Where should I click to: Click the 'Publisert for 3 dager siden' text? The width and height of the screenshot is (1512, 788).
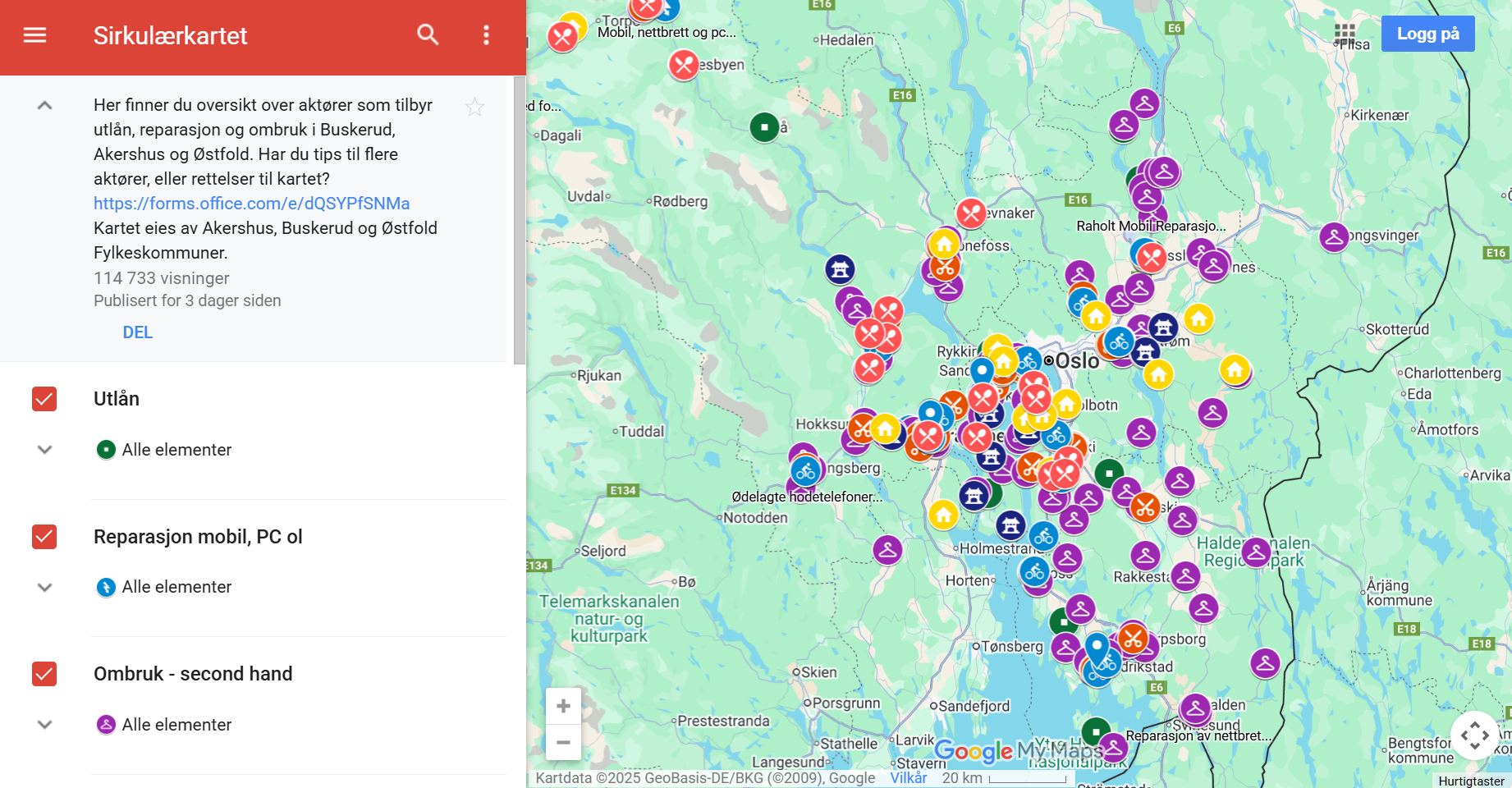[x=187, y=300]
